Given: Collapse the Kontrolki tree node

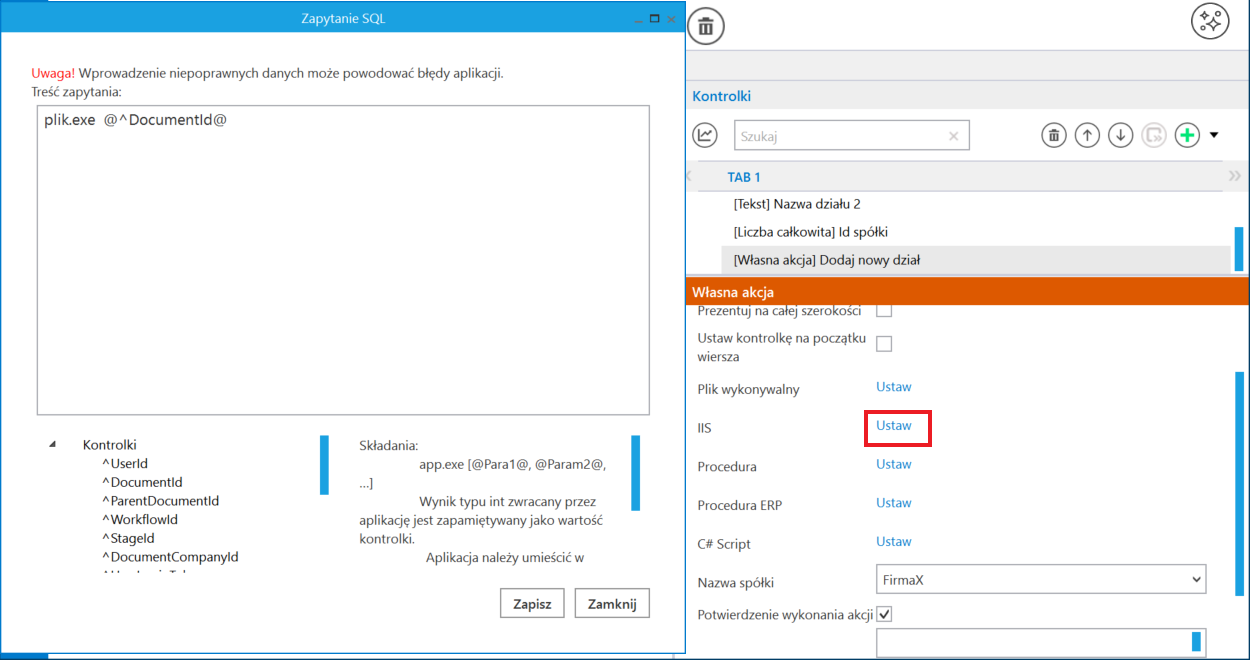Looking at the screenshot, I should [x=52, y=445].
